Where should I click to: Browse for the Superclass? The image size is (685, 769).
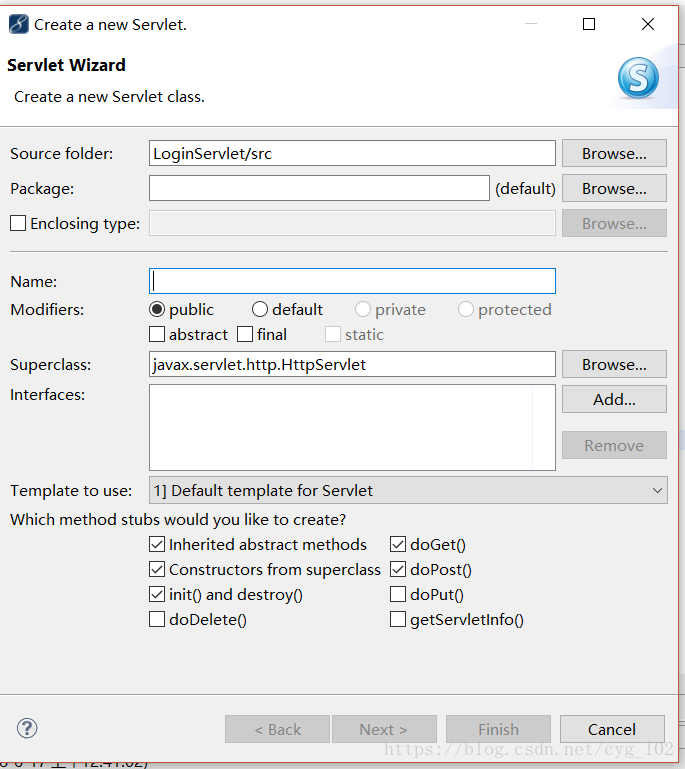pos(614,364)
